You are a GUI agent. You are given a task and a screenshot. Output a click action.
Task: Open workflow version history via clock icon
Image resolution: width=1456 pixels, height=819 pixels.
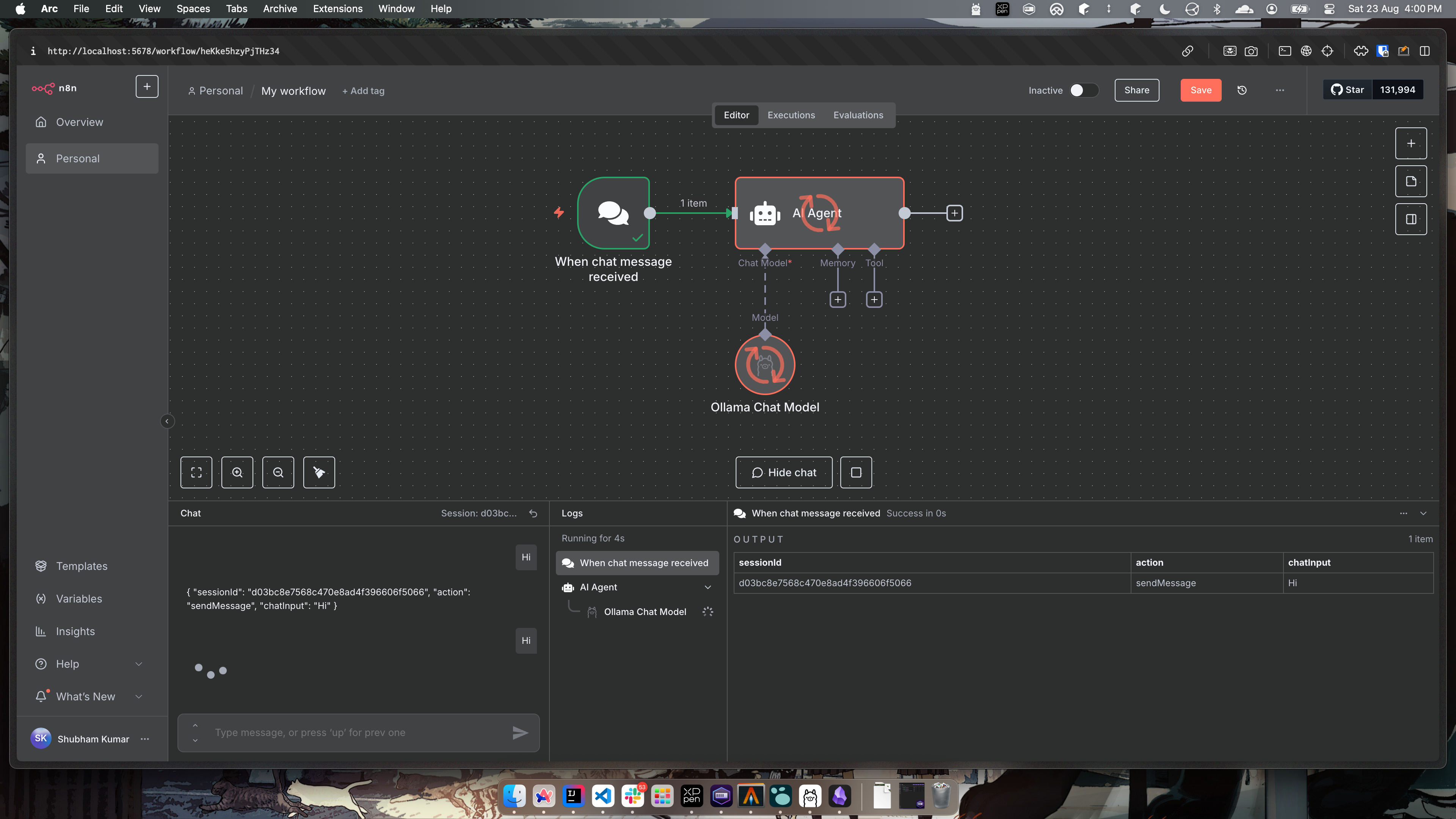tap(1242, 90)
